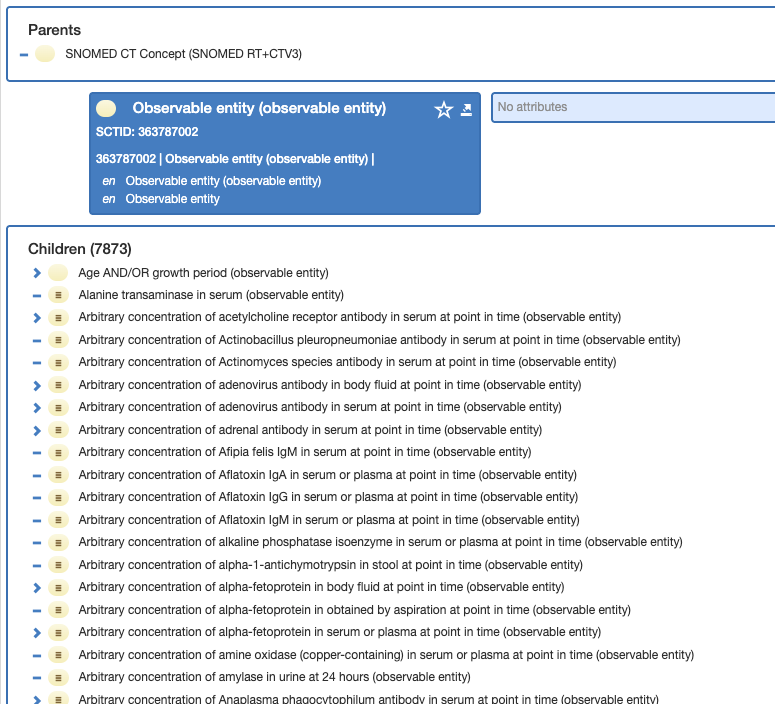The width and height of the screenshot is (775, 704).
Task: Select alkaline phosphatase isoenzyme in serum entry
Action: [x=381, y=542]
